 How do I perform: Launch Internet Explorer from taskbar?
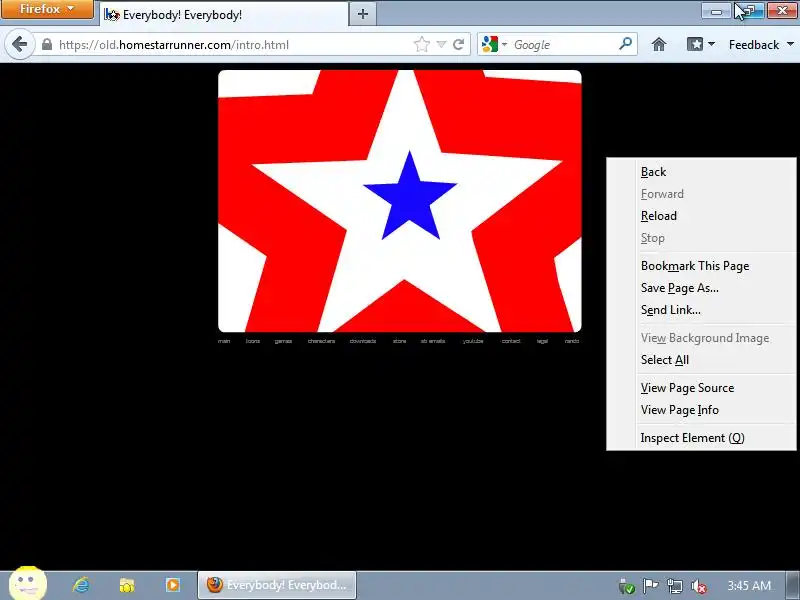pos(81,585)
